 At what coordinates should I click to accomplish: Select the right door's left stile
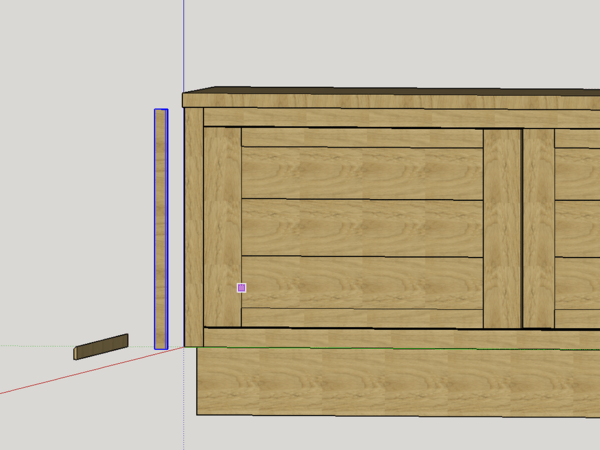click(539, 228)
